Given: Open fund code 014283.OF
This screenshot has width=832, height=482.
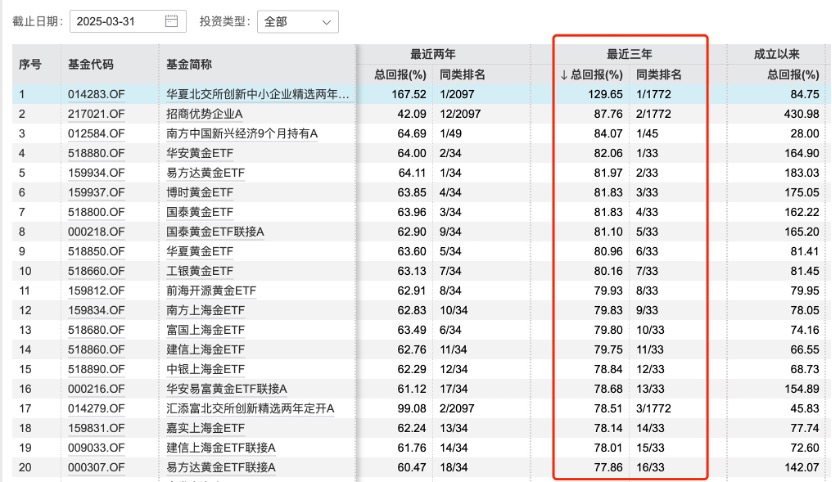Looking at the screenshot, I should 96,95.
